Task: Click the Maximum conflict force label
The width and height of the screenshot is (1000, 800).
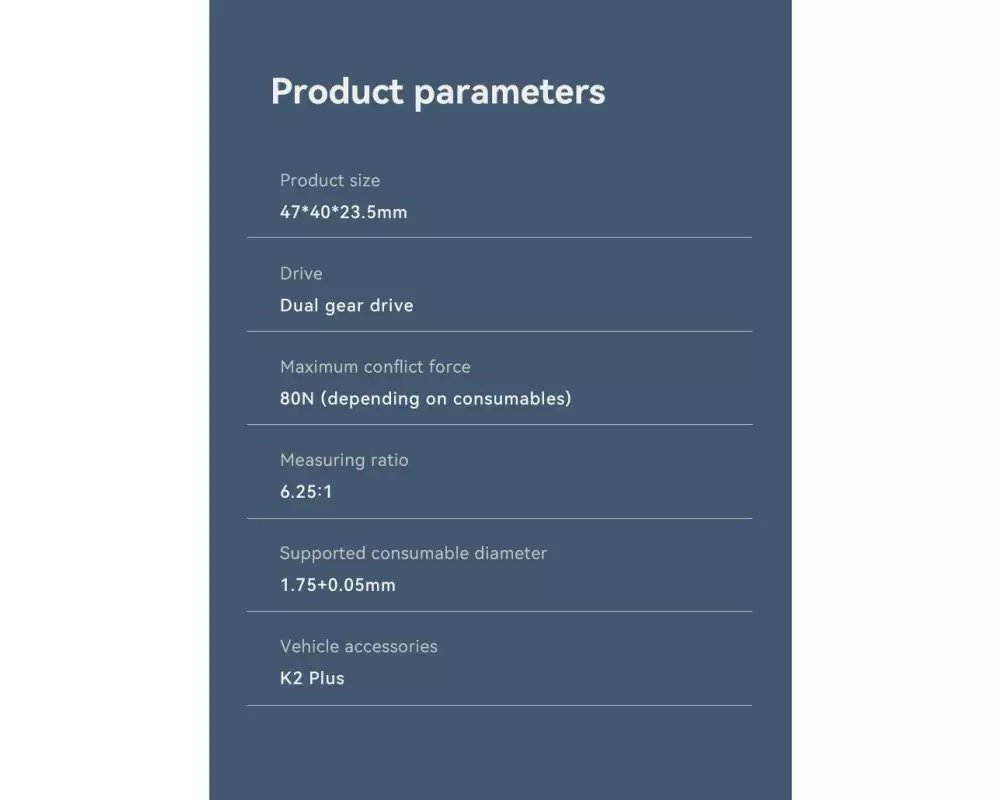Action: pos(375,367)
